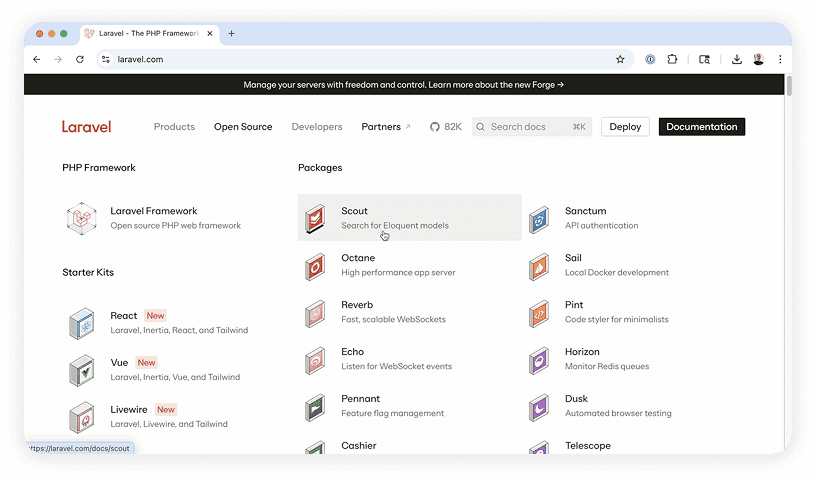Open the browser profile avatar
The height and width of the screenshot is (480, 816).
pyautogui.click(x=758, y=59)
